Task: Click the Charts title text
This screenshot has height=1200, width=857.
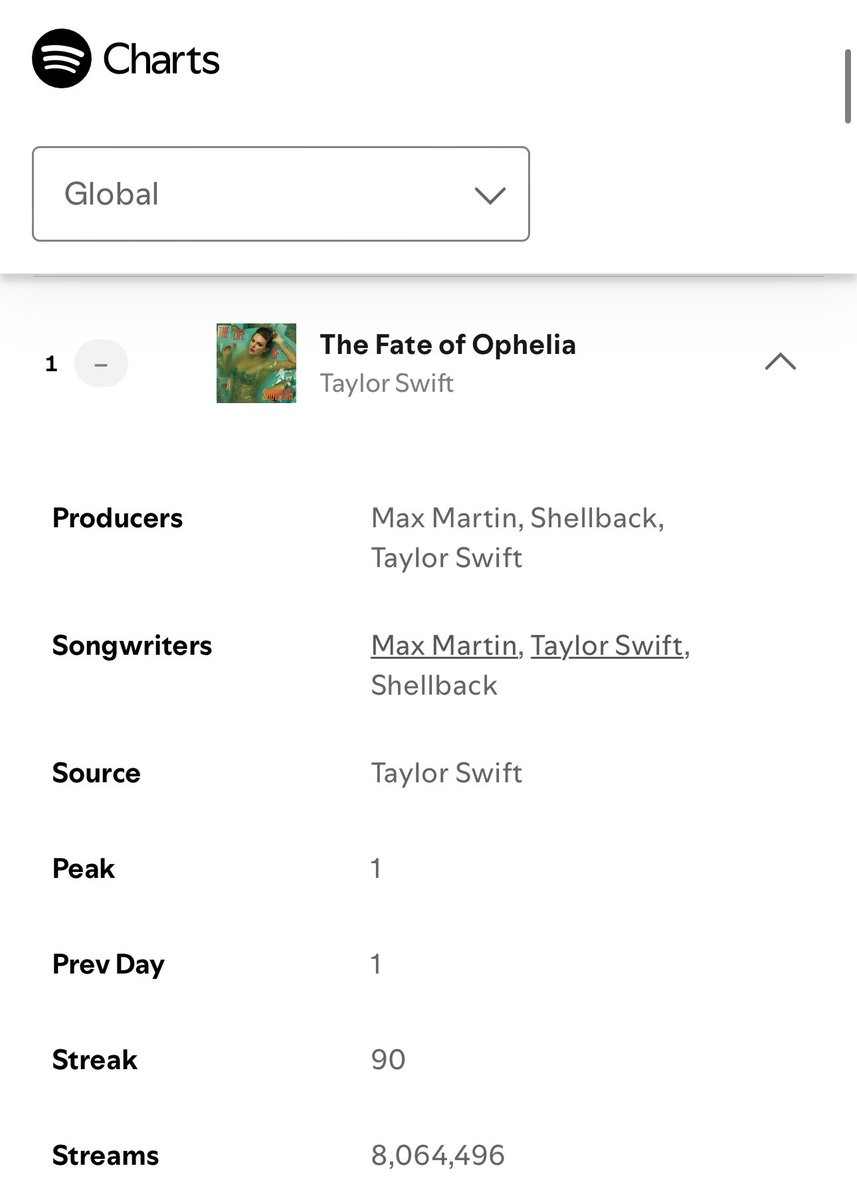Action: [161, 59]
